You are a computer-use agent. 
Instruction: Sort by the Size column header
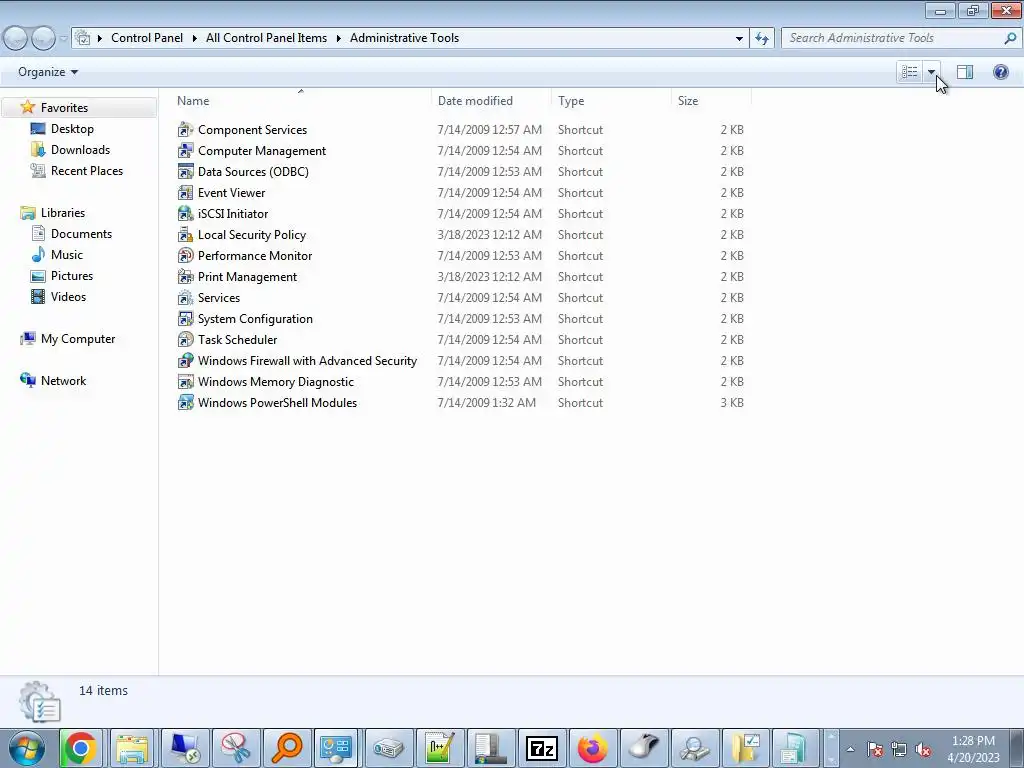[688, 101]
